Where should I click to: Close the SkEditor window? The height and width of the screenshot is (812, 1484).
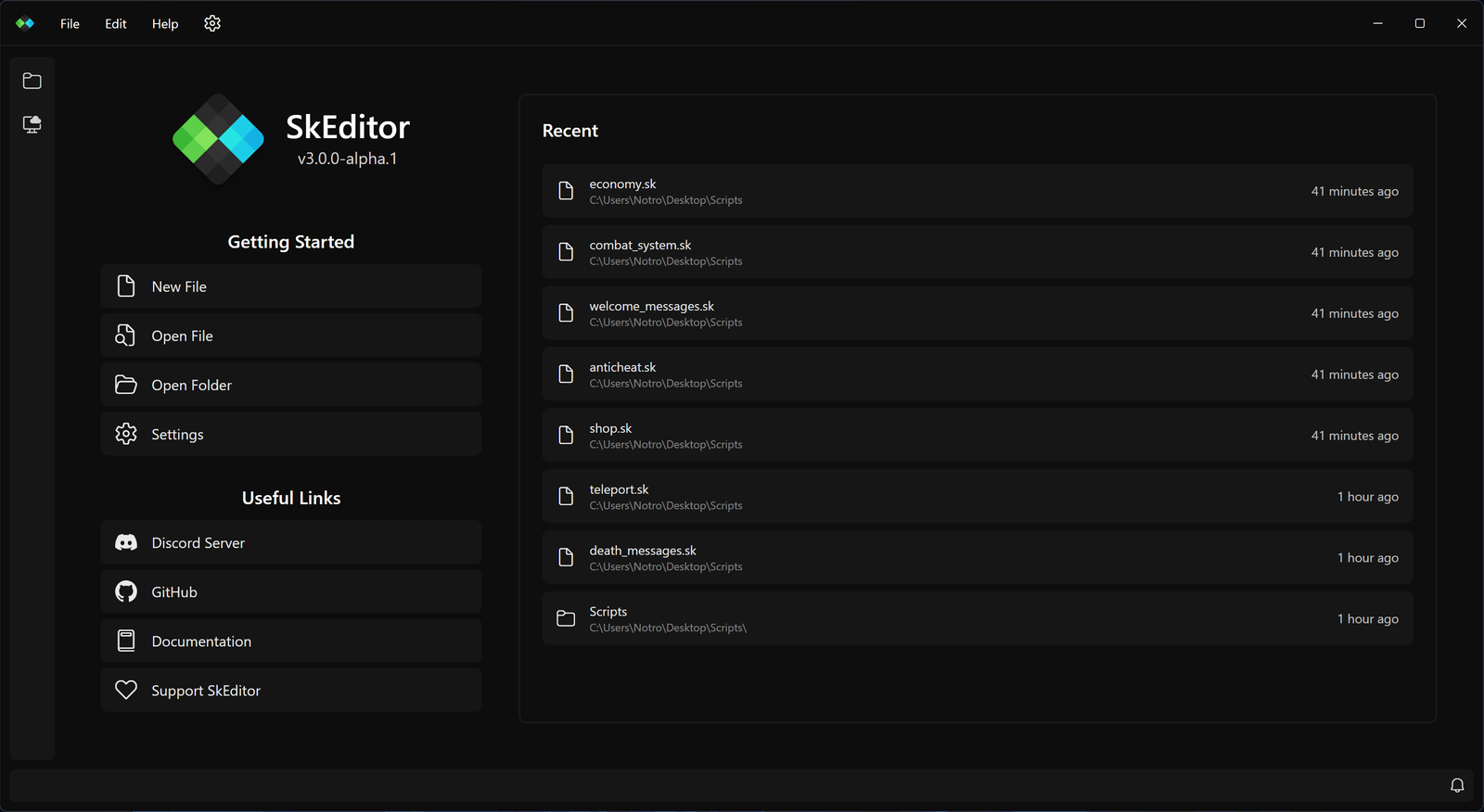pos(1461,23)
